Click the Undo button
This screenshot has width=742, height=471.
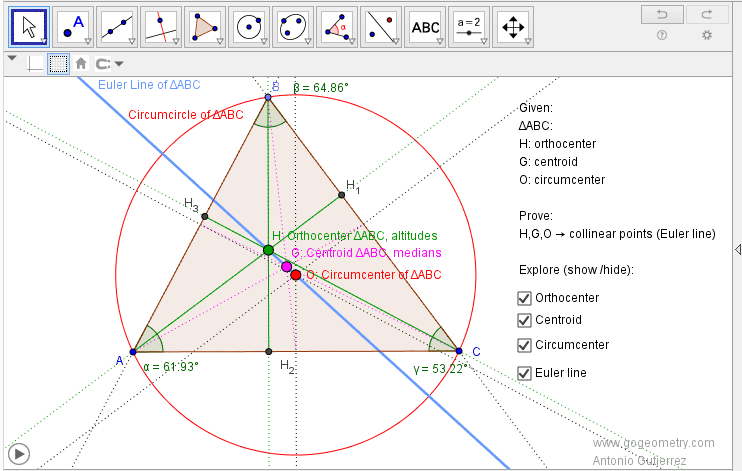(x=661, y=14)
